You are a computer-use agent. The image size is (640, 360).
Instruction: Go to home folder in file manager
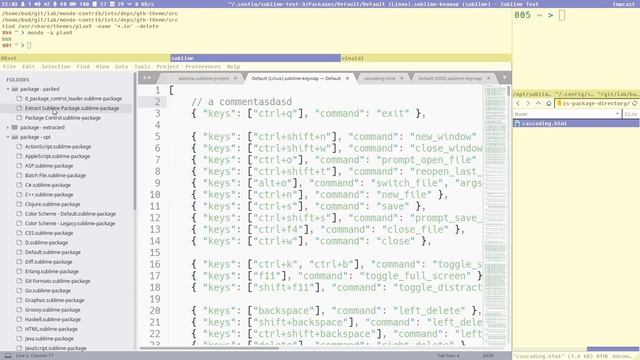[549, 104]
